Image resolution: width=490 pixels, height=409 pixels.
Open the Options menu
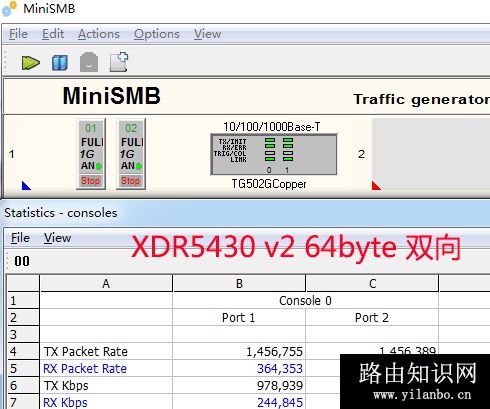(x=157, y=34)
